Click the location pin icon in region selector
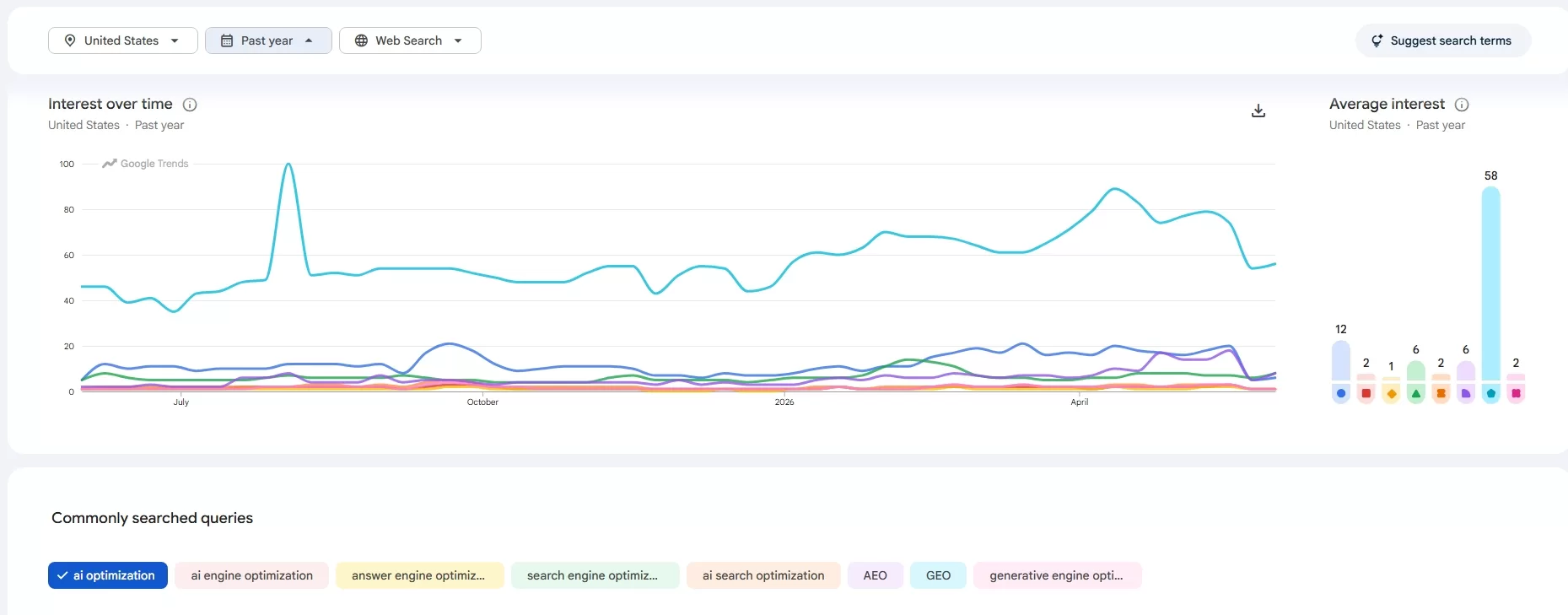Viewport: 1568px width, 615px height. (x=70, y=40)
